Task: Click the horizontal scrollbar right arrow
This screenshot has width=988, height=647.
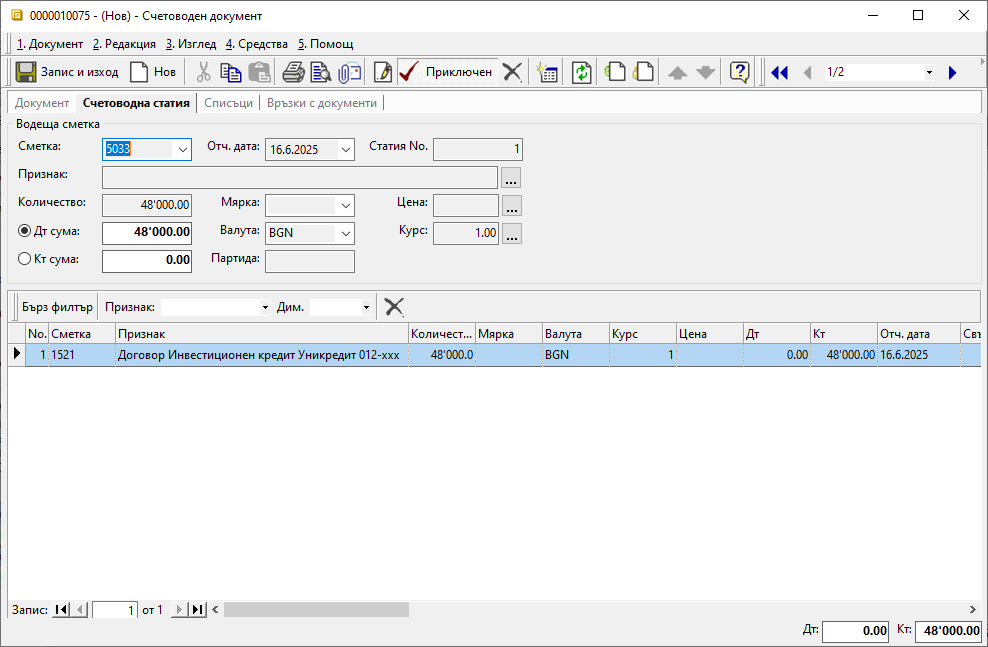Action: tap(973, 609)
